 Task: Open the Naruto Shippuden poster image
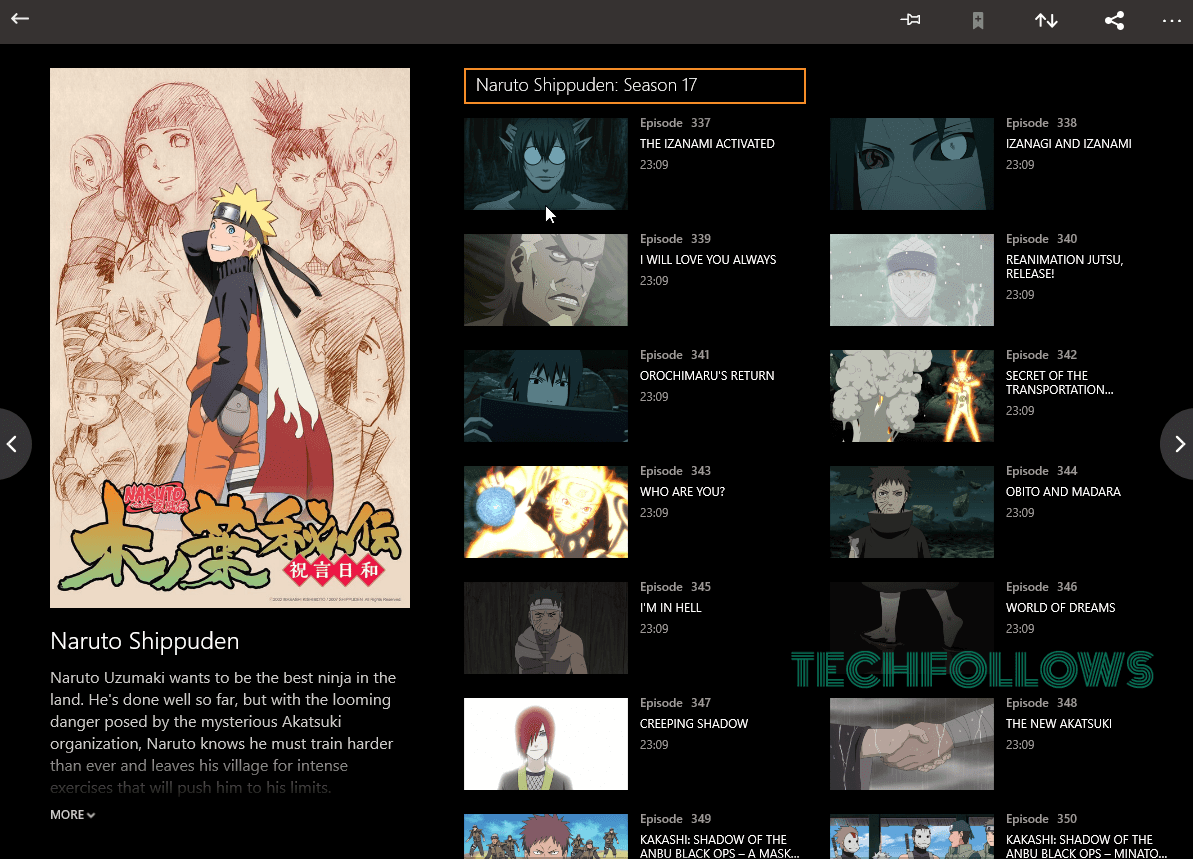click(x=230, y=338)
